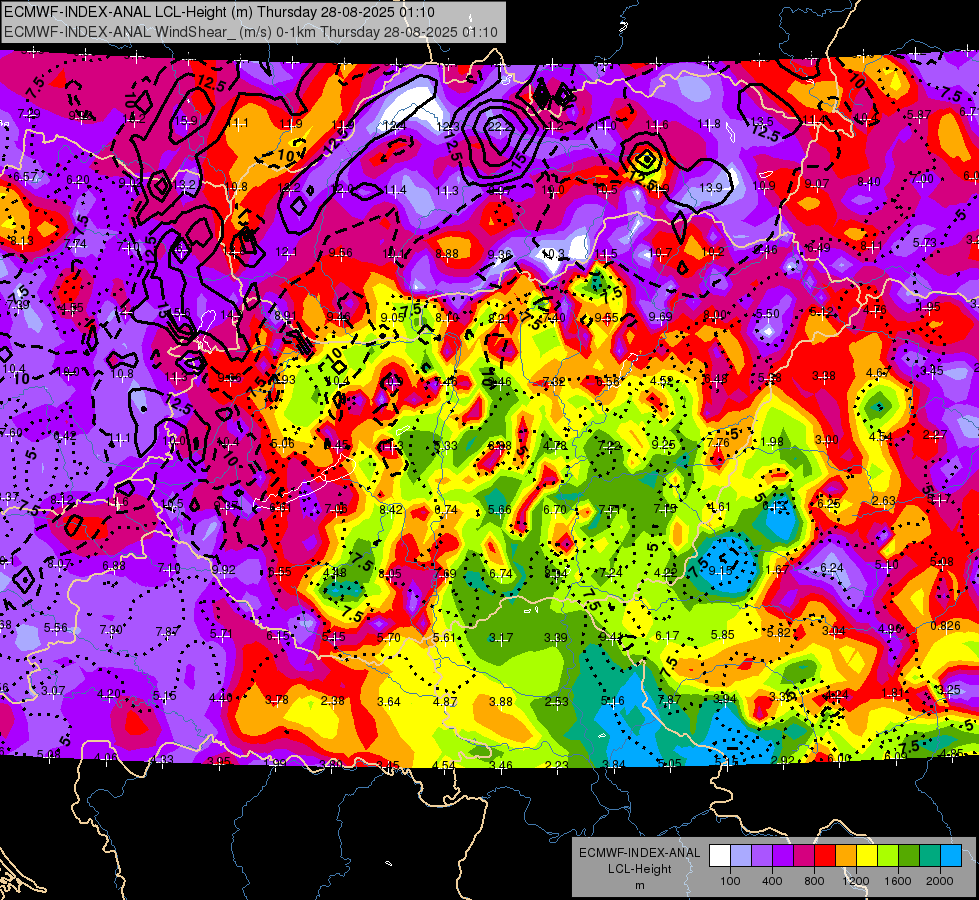Click the medium purple legend swatch
The image size is (979, 900).
[762, 856]
